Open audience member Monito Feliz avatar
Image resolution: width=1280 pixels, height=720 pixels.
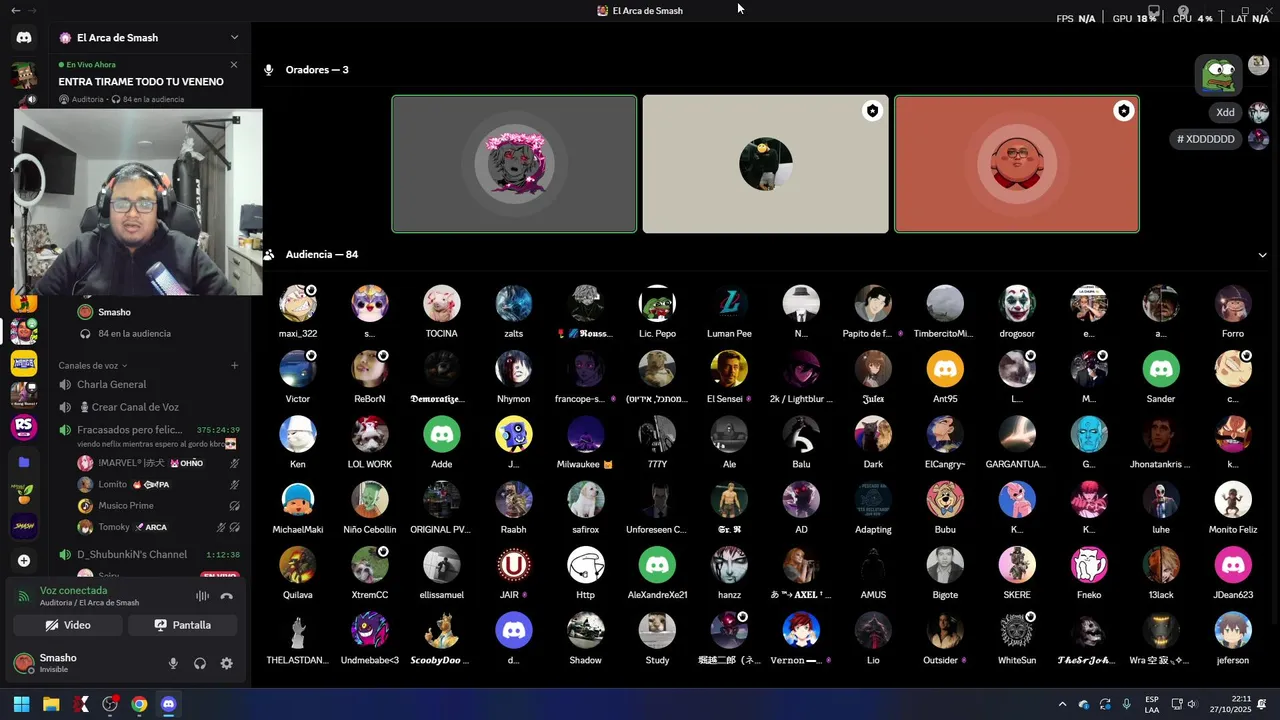[1233, 499]
